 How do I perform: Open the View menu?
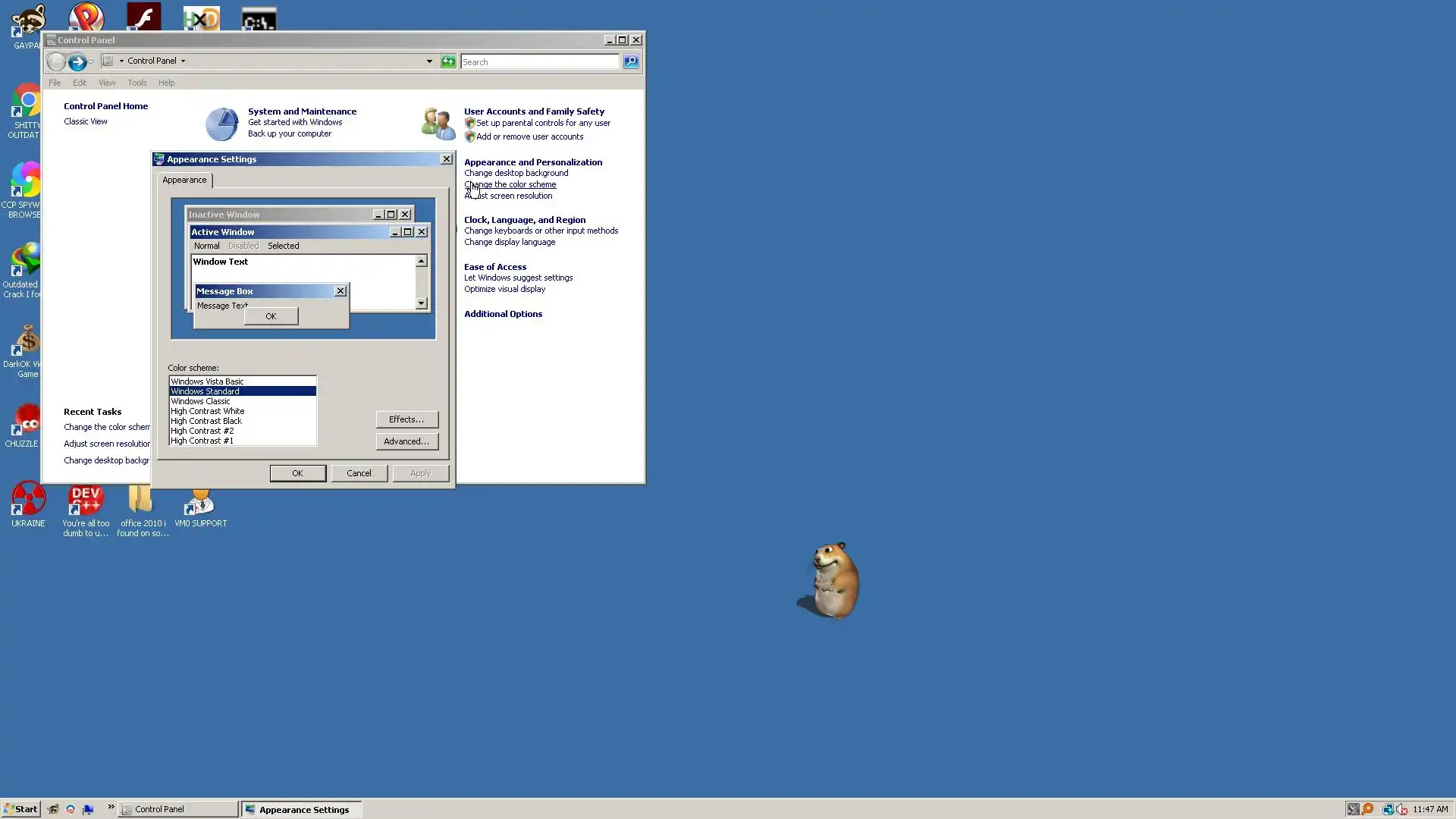[107, 83]
